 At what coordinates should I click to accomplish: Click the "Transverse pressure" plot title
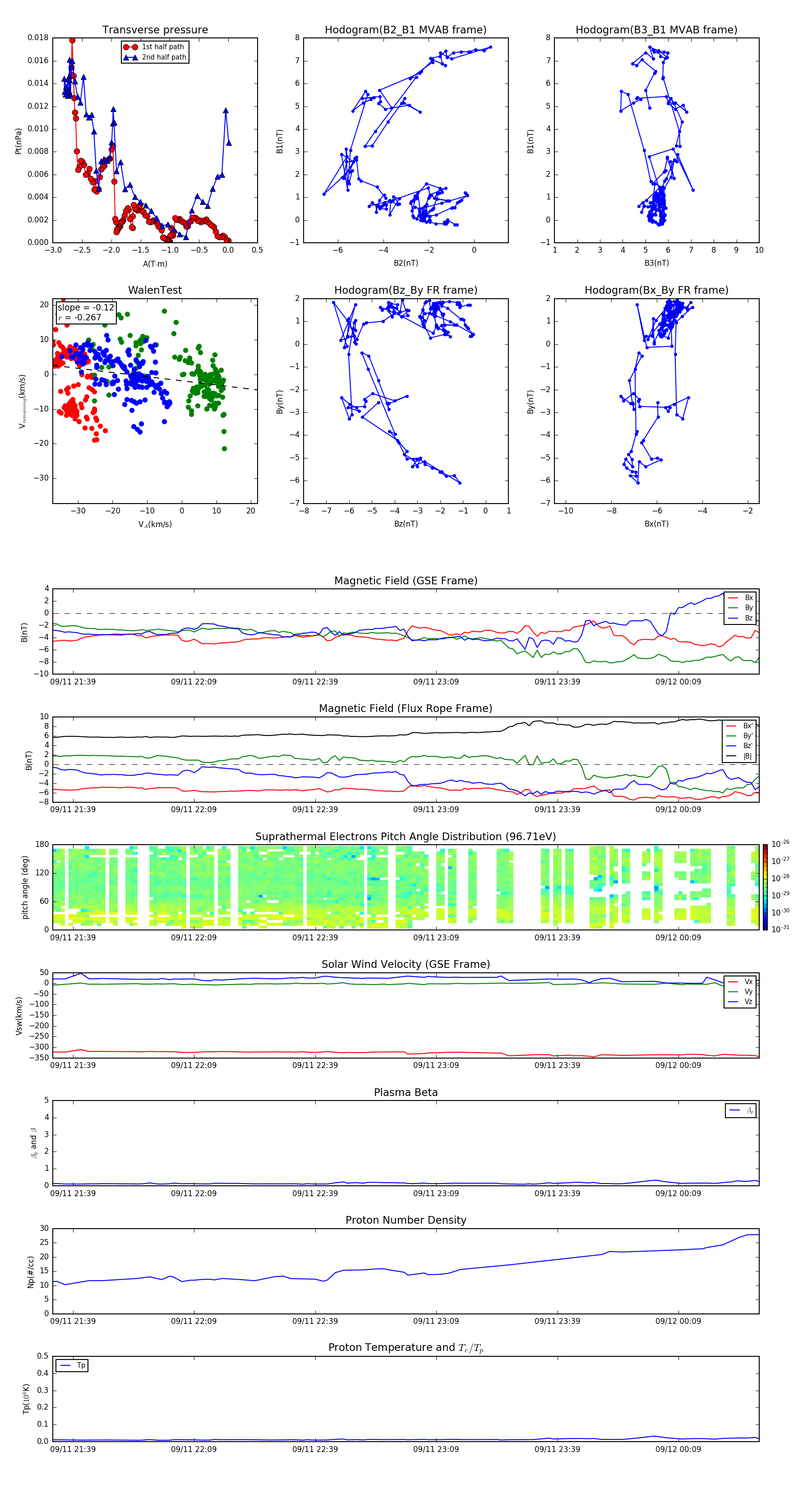pos(155,29)
